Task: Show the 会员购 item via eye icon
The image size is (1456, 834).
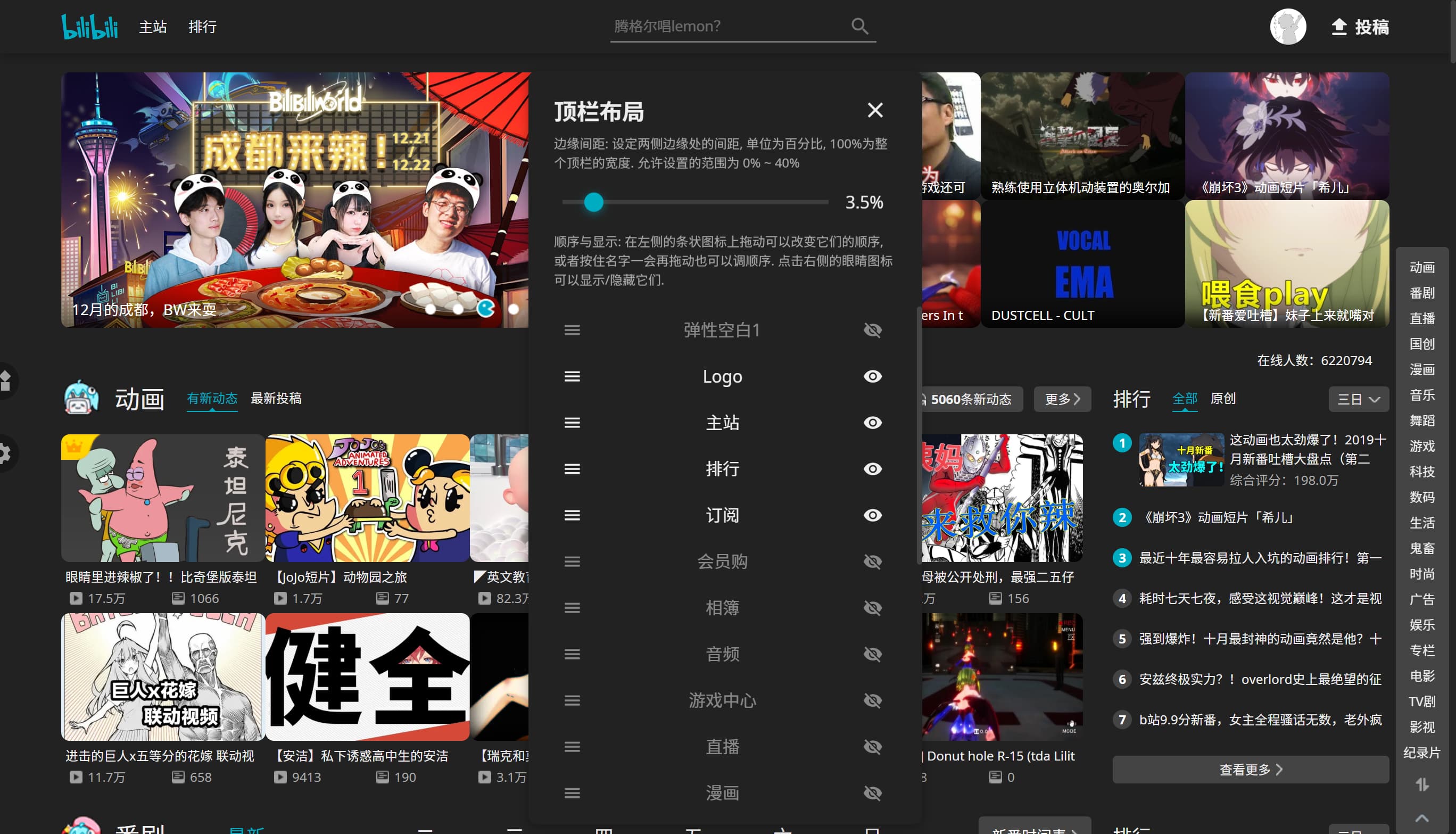Action: pyautogui.click(x=872, y=561)
